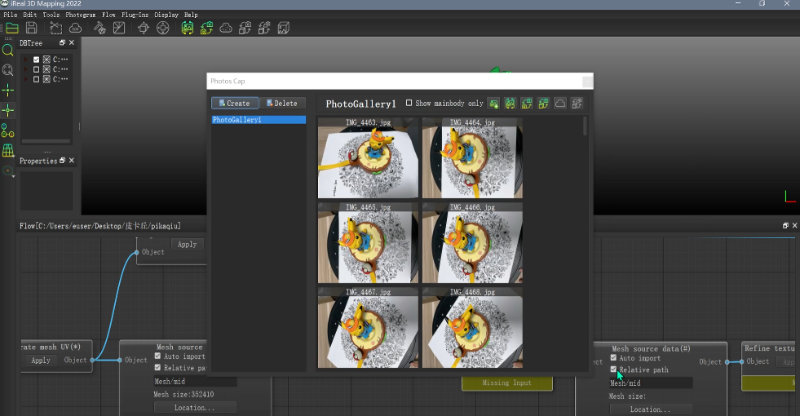Click the 3D wireframe cube icon at toolbar end
Viewport: 800px width, 416px height.
[x=284, y=28]
